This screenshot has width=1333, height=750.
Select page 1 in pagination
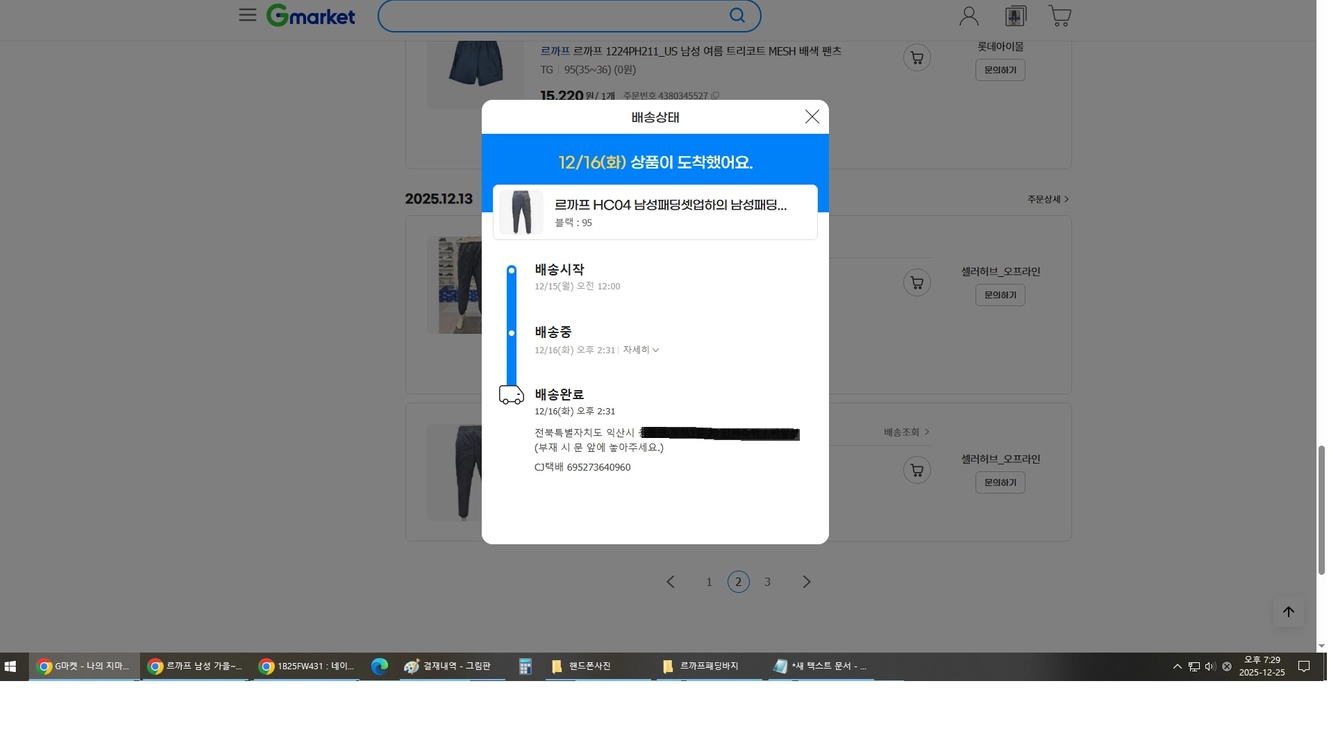(709, 582)
